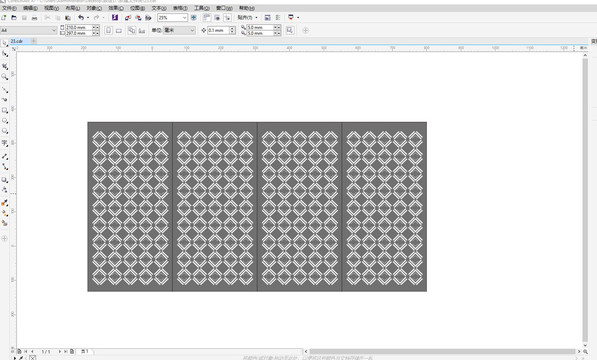Toggle Current page layout button

142,31
